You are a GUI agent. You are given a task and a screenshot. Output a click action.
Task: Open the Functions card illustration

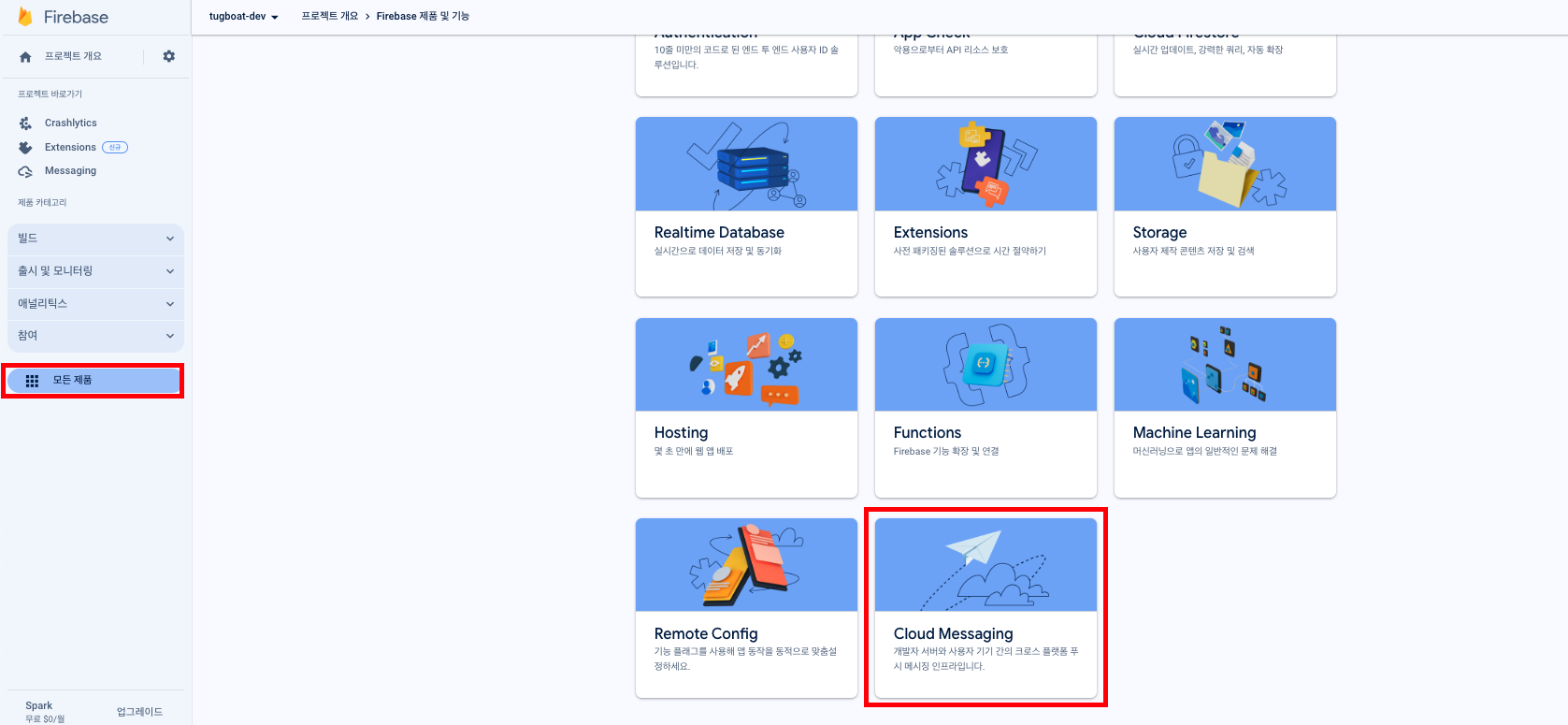point(985,365)
